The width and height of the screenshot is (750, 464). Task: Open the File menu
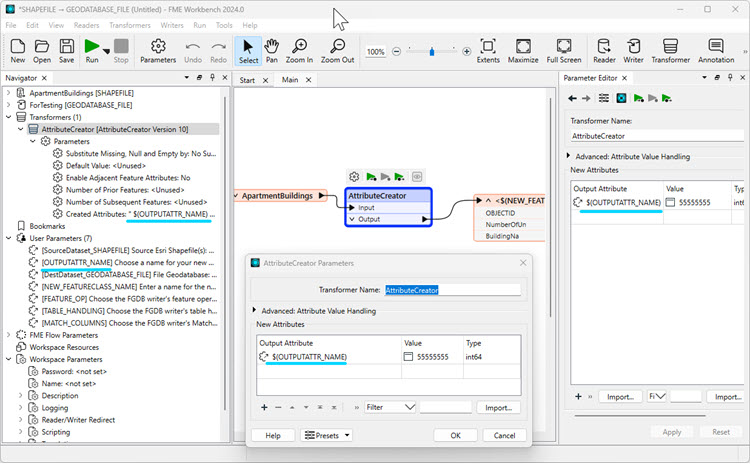11,25
